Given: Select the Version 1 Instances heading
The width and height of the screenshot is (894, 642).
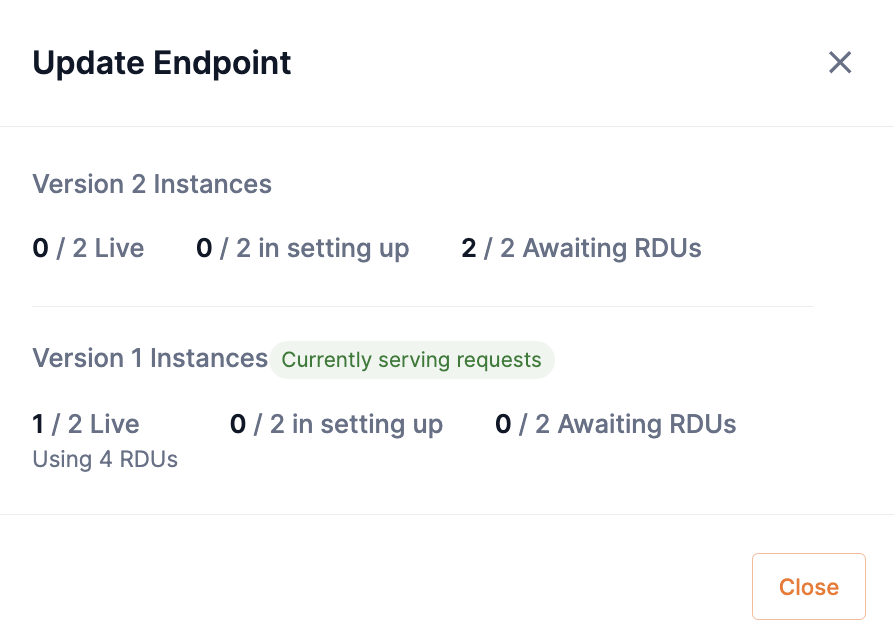Looking at the screenshot, I should point(149,357).
